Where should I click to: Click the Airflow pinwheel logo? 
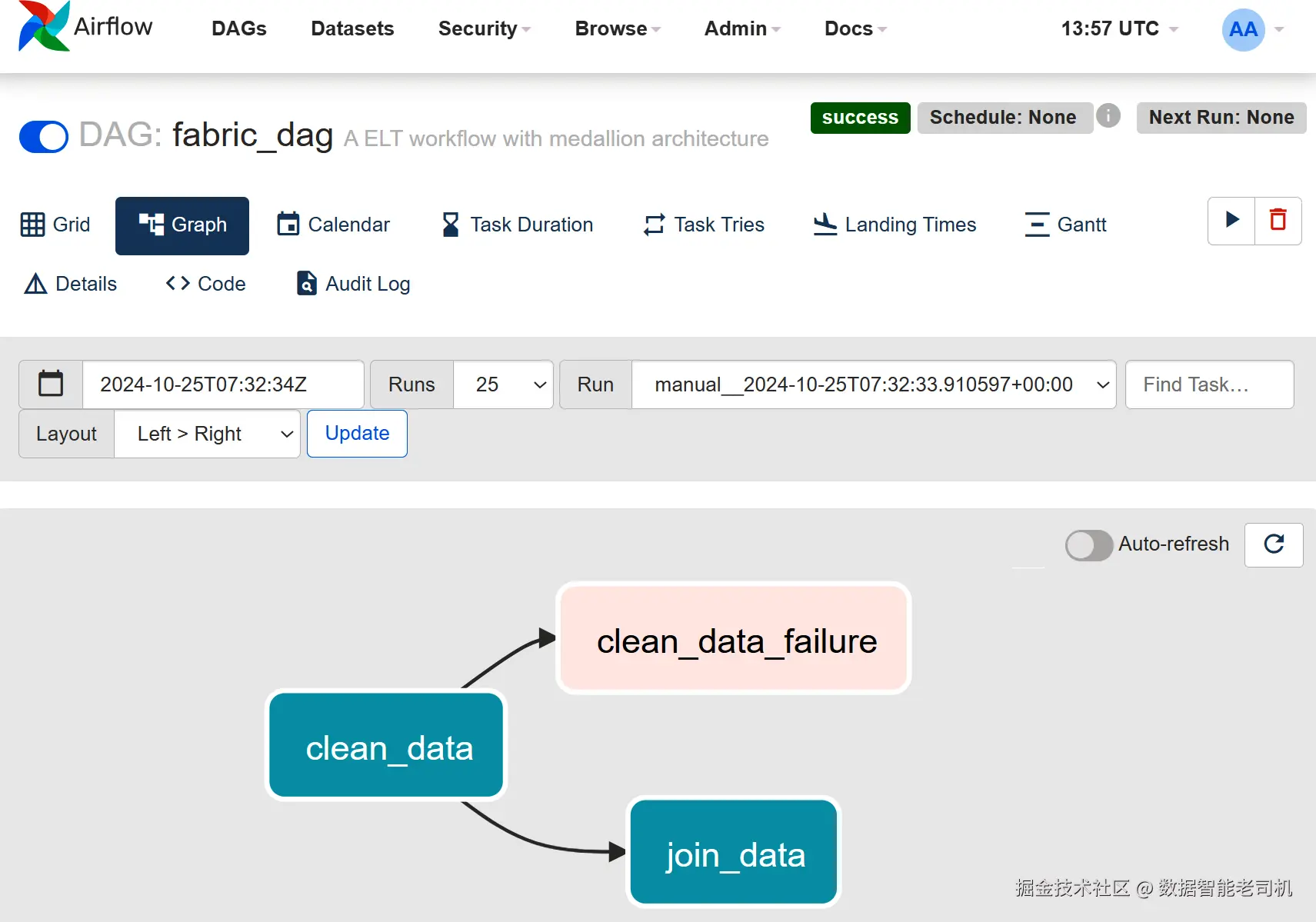44,27
